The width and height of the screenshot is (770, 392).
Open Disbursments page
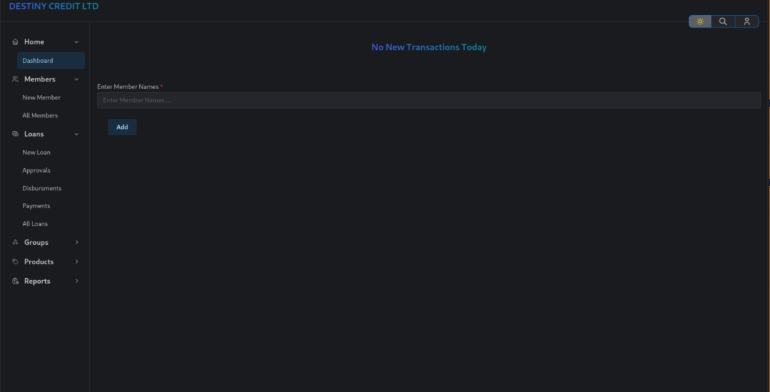tap(42, 188)
